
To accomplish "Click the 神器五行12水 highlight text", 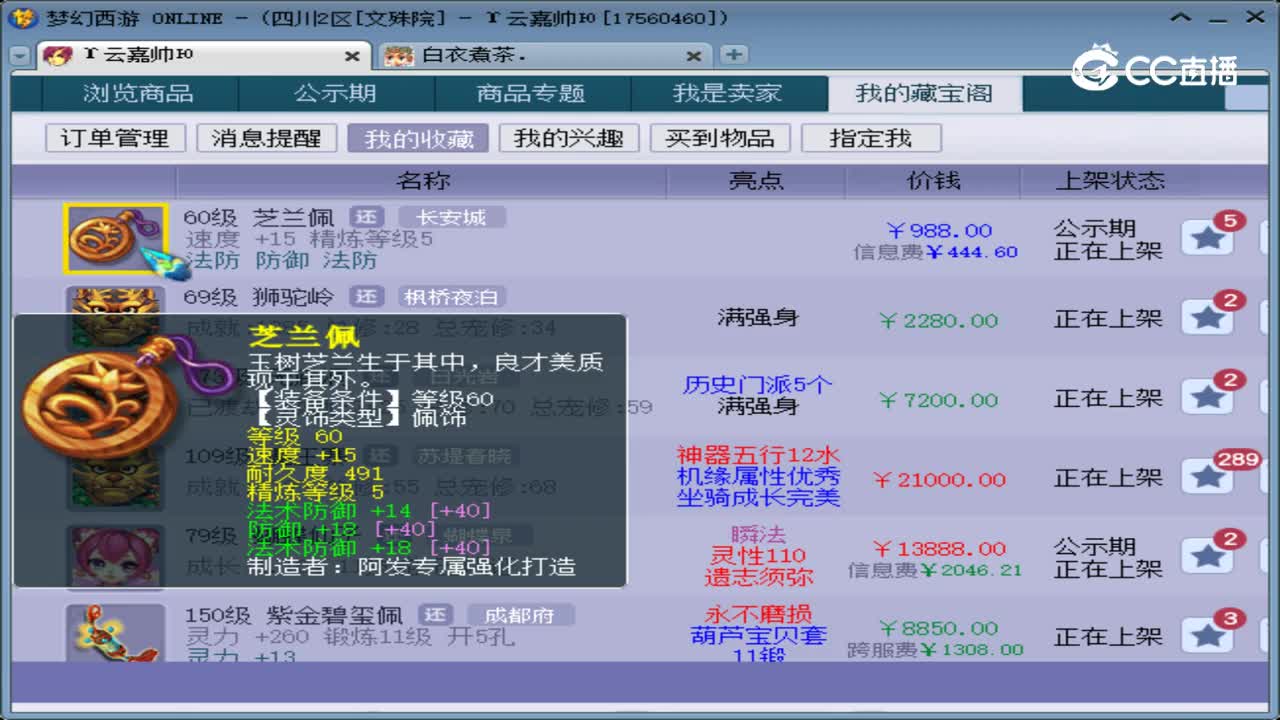I will (758, 456).
